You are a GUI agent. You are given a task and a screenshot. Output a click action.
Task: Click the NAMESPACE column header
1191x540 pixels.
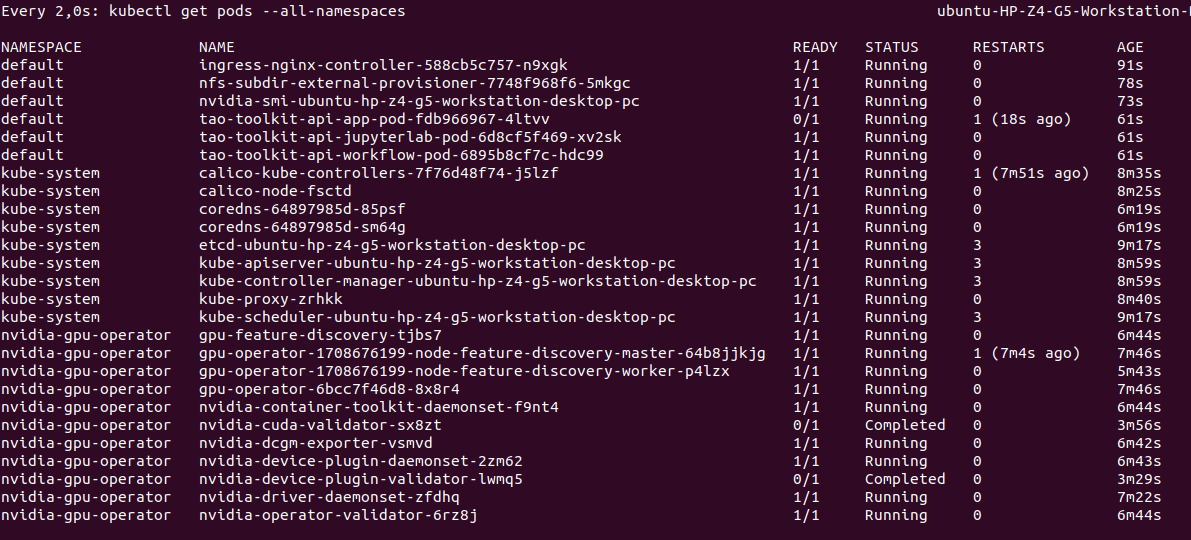pyautogui.click(x=41, y=47)
